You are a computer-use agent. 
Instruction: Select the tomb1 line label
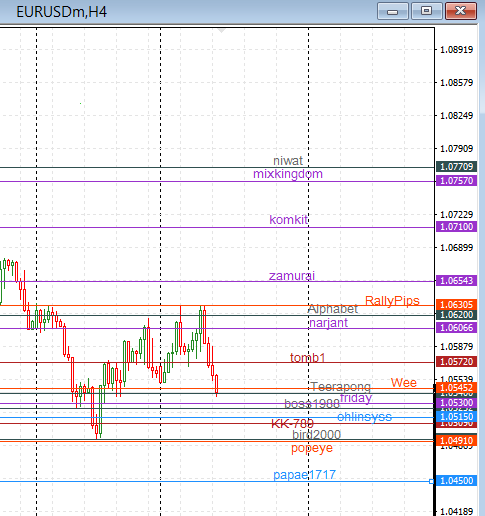tap(307, 358)
